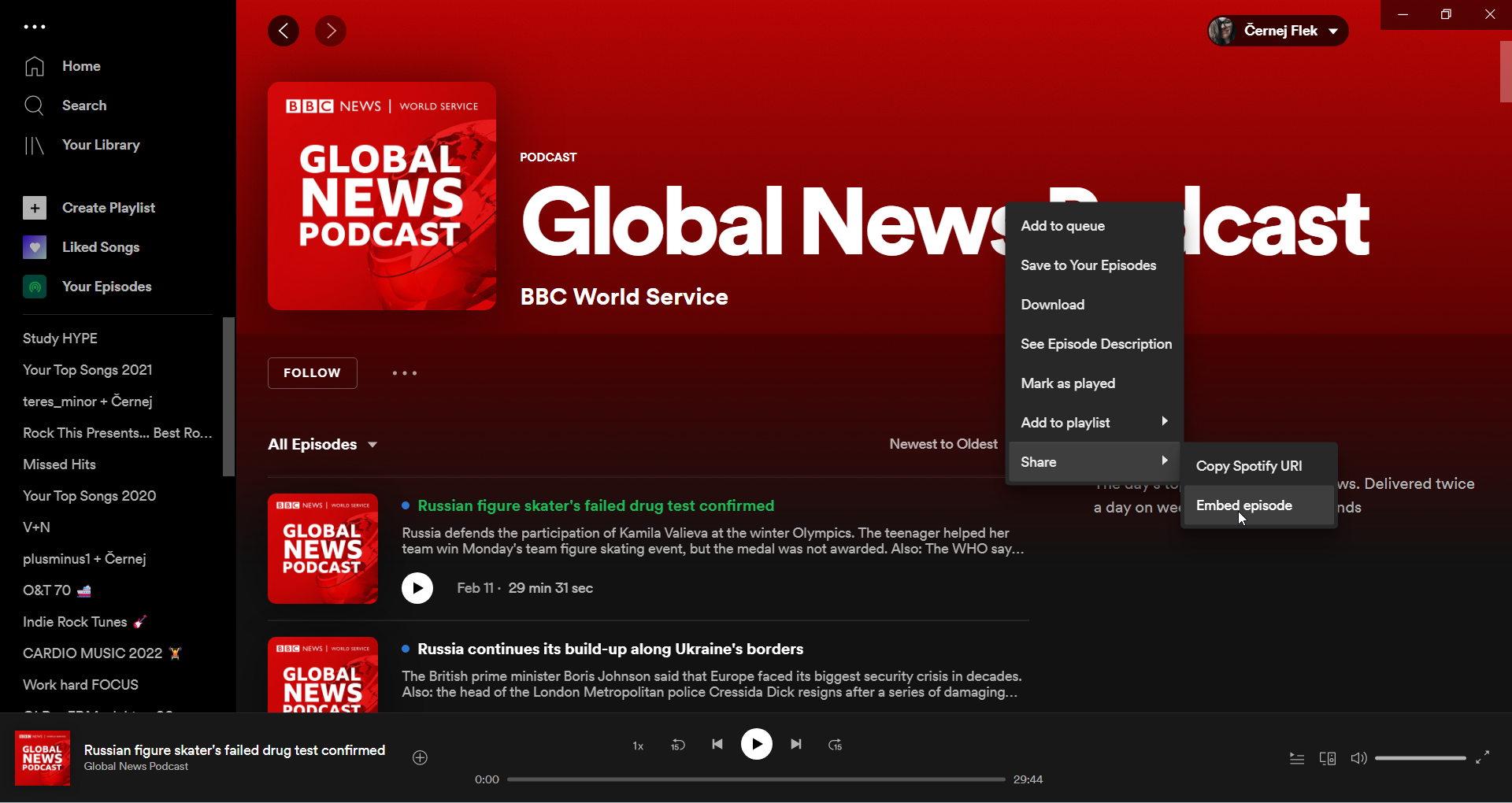The width and height of the screenshot is (1512, 803).
Task: Expand the All Episodes filter dropdown
Action: click(x=323, y=445)
